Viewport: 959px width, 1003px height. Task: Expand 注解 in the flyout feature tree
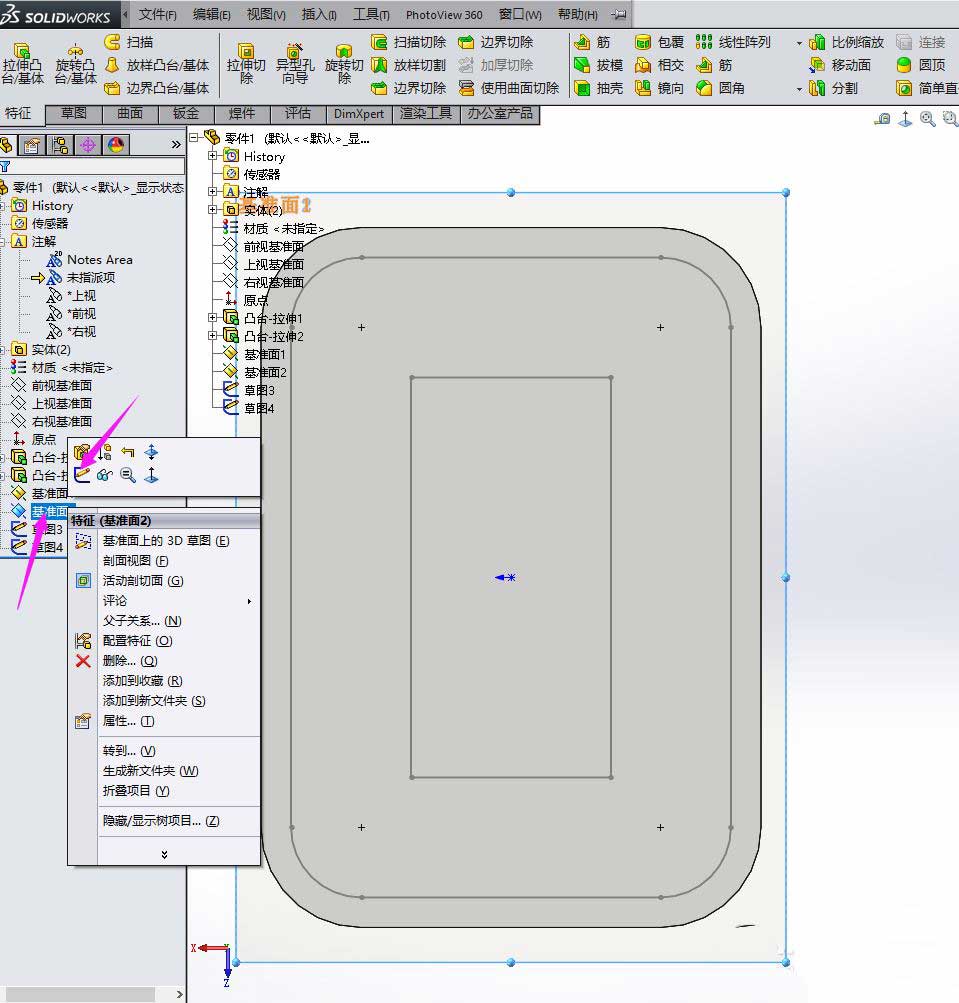212,191
